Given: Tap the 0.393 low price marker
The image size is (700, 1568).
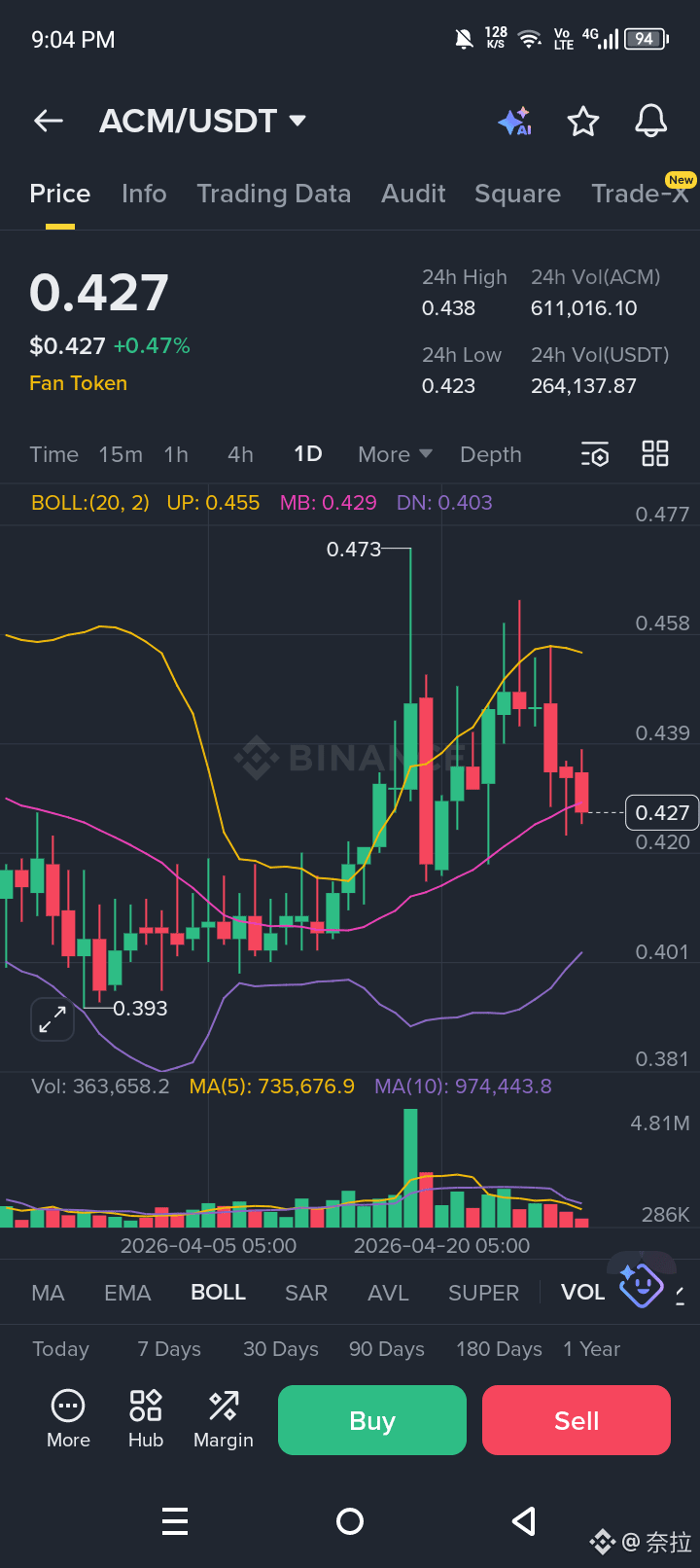Looking at the screenshot, I should click(140, 1009).
